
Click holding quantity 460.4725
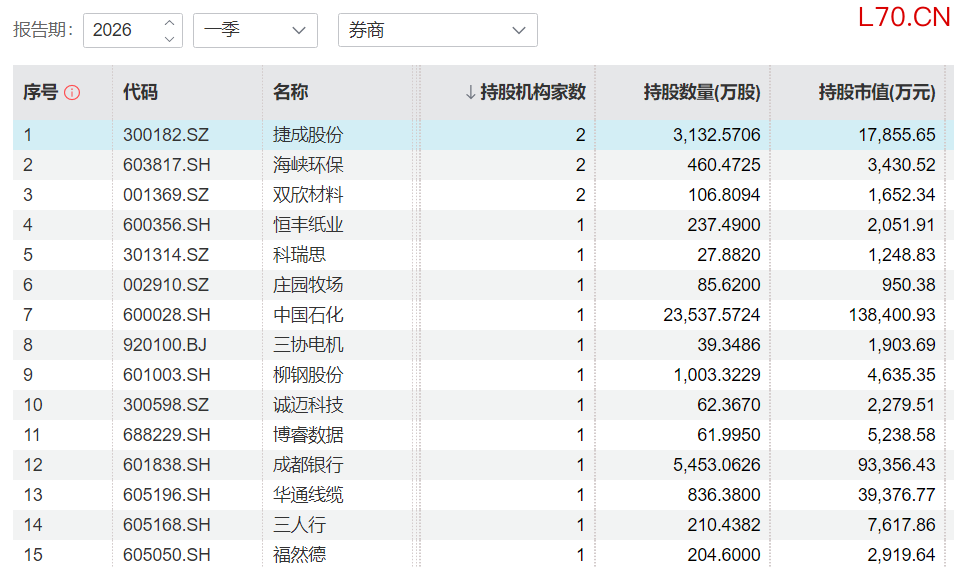724,165
